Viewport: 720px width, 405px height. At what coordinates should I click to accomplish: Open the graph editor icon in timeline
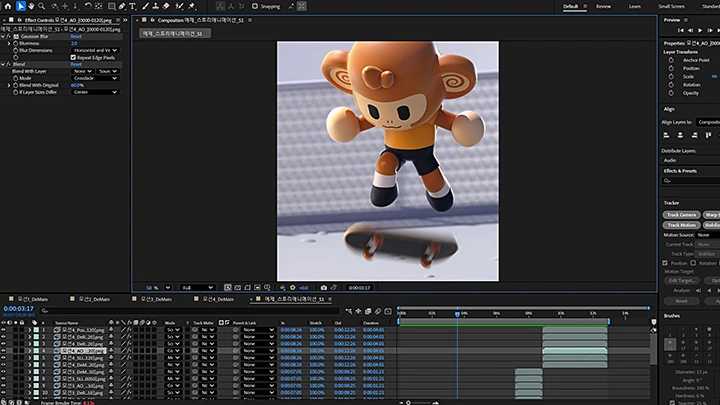tap(388, 311)
